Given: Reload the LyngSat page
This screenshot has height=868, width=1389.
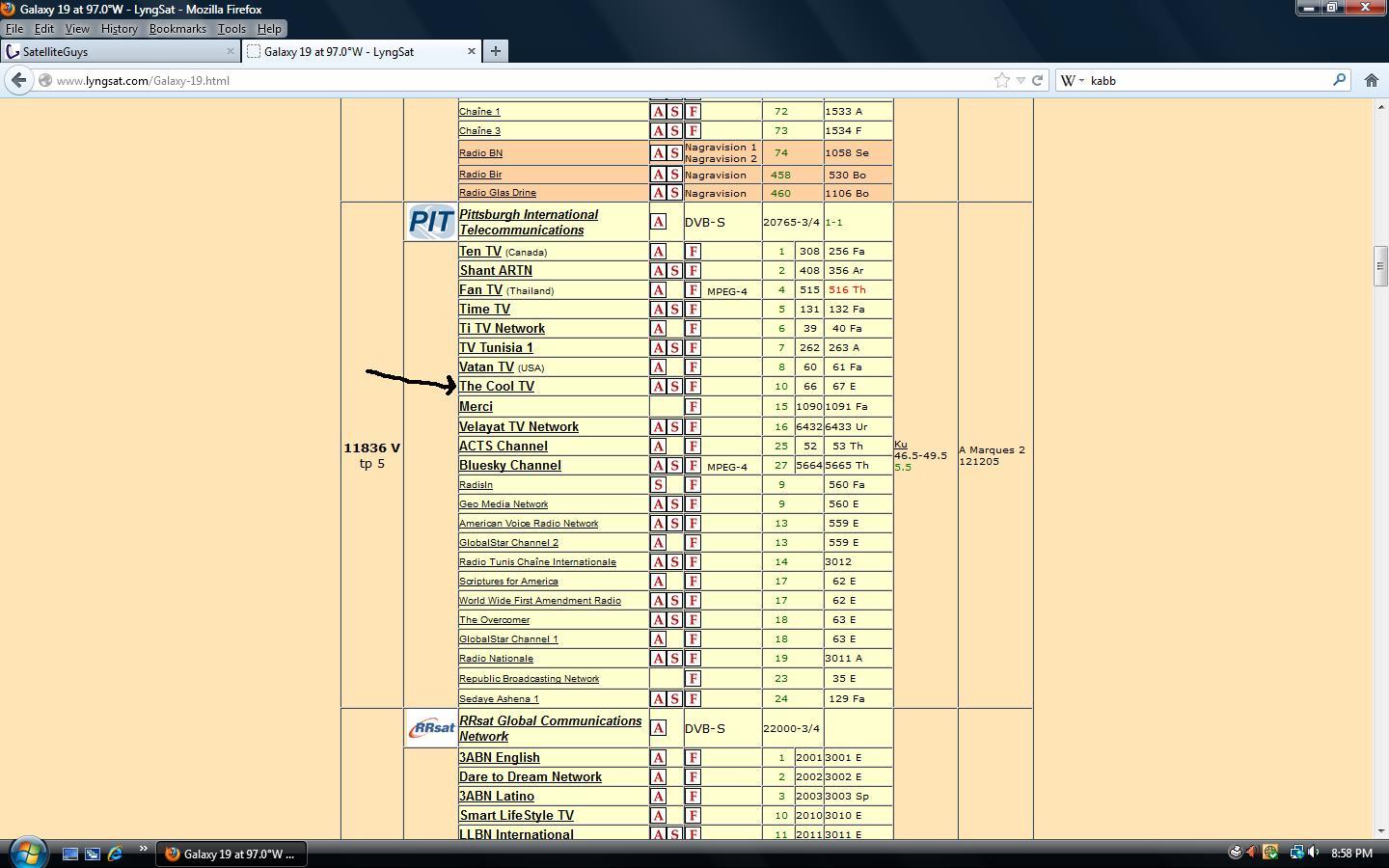Looking at the screenshot, I should tap(1038, 81).
